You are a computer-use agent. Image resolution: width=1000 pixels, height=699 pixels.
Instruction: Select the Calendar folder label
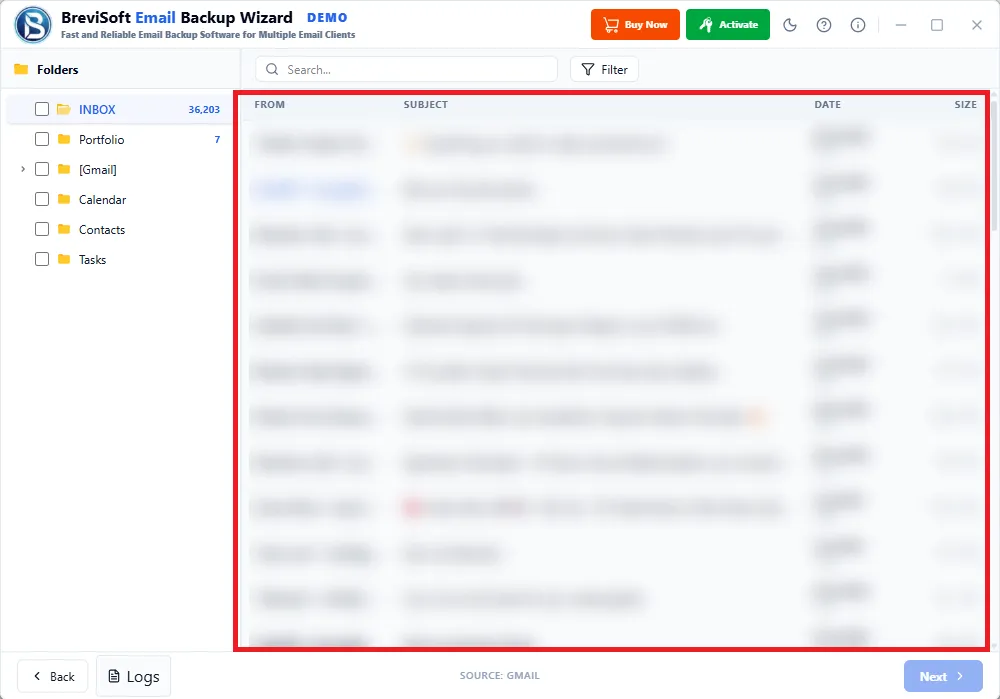click(x=103, y=200)
